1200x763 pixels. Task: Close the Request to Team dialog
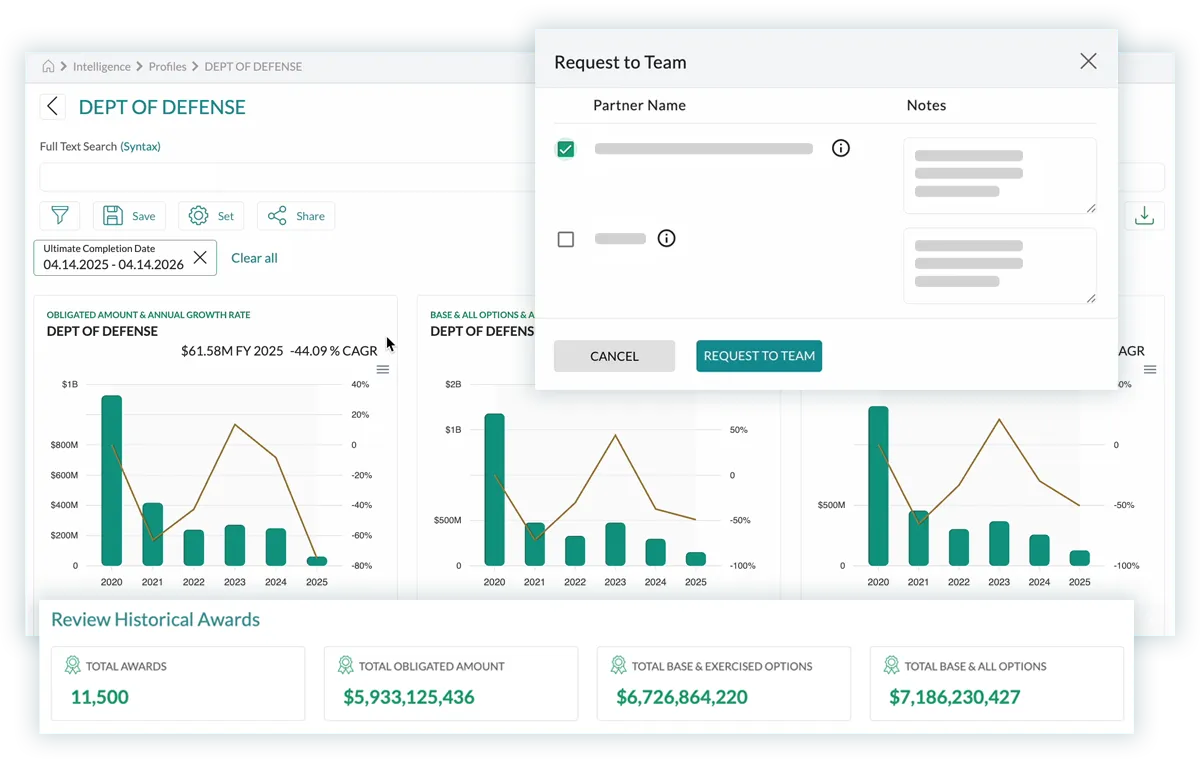1088,62
